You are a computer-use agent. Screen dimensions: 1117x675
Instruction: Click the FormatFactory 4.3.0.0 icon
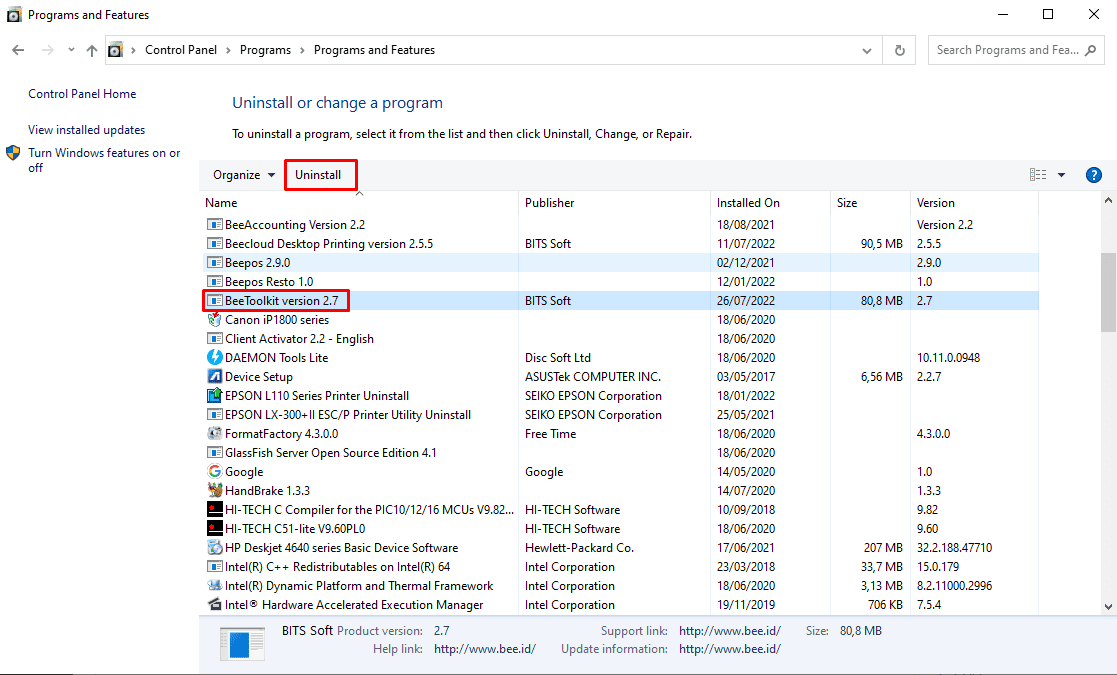214,434
